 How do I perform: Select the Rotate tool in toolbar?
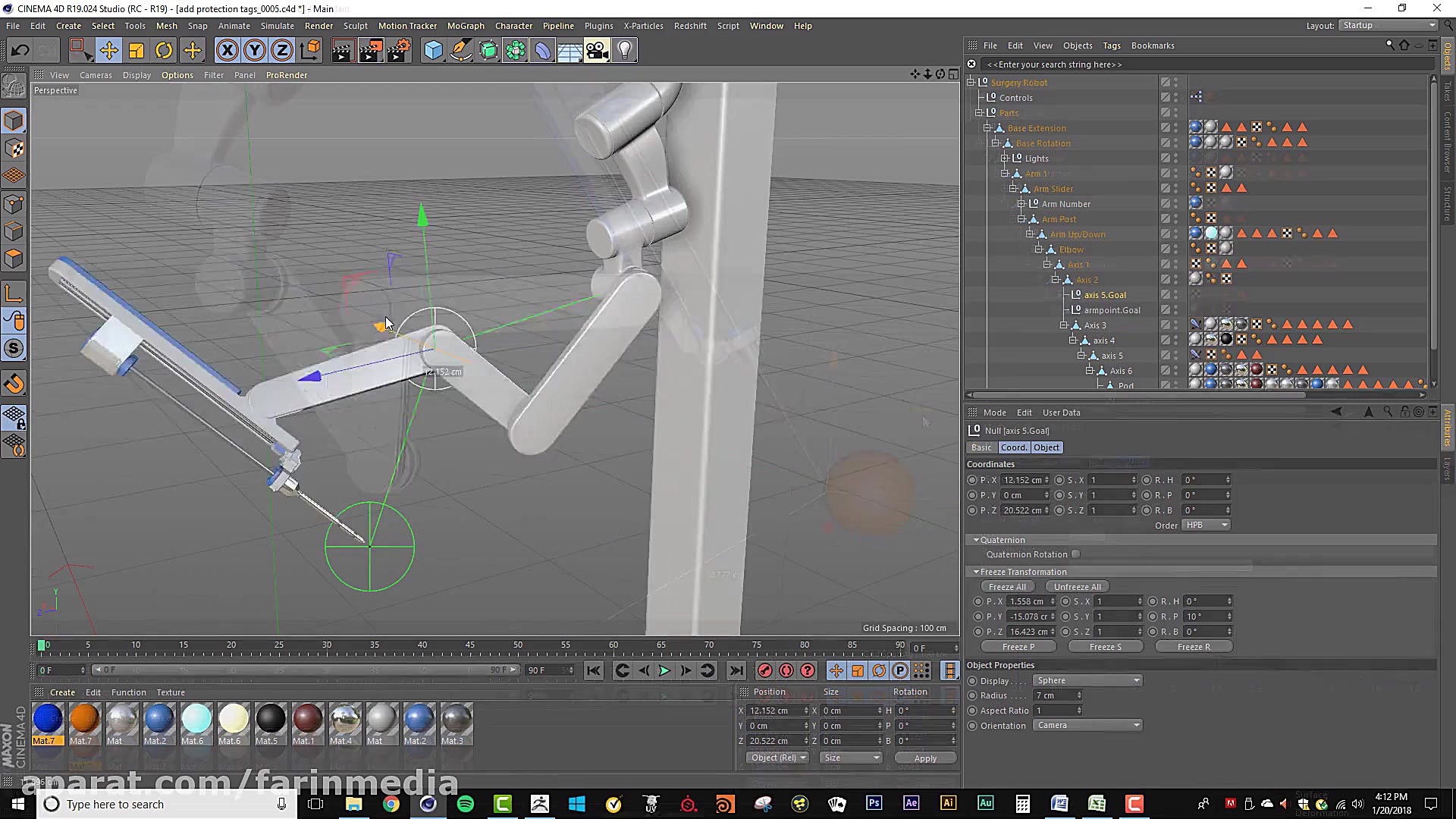164,51
